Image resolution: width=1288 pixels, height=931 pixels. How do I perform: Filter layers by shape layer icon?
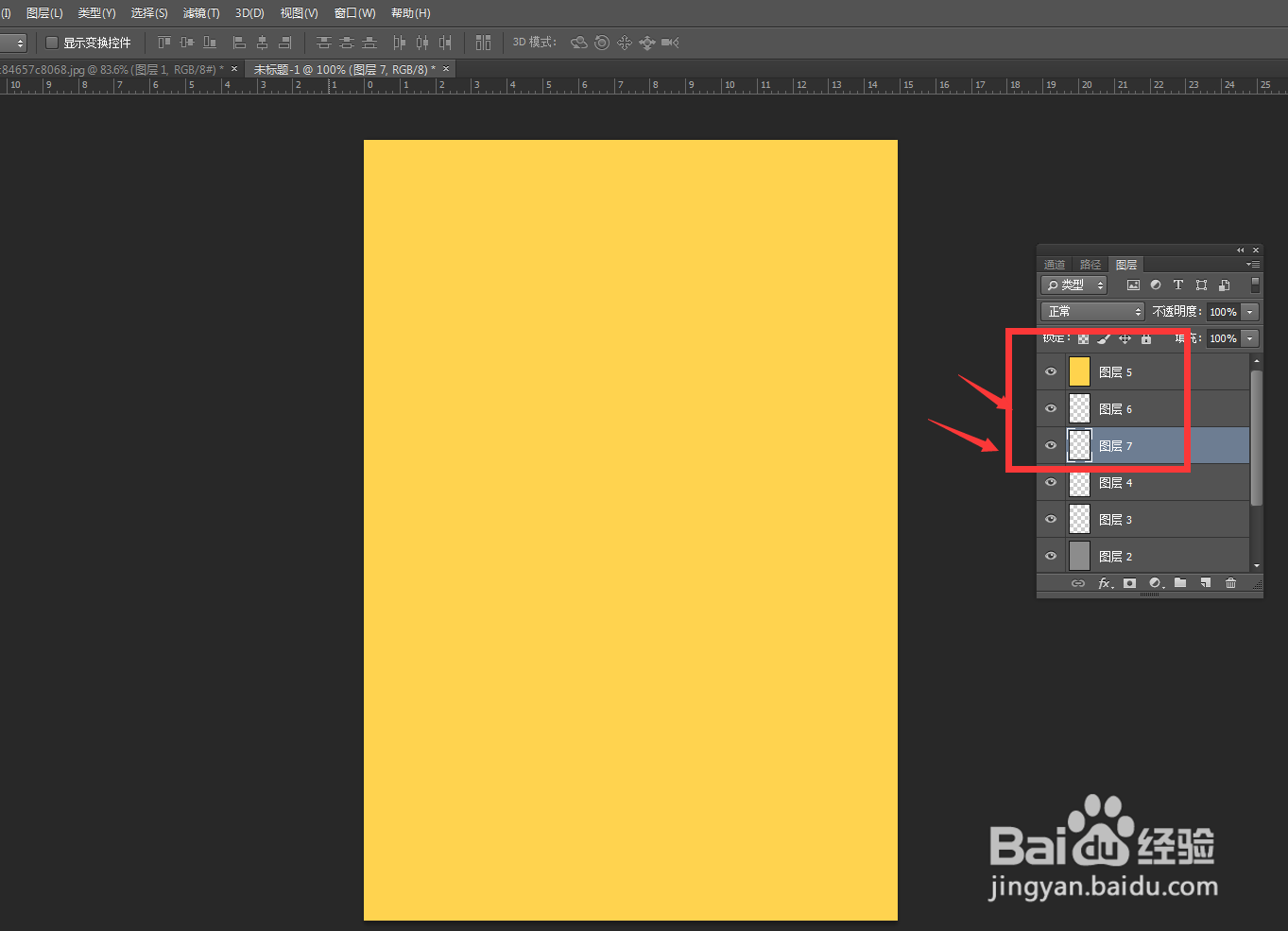tap(1201, 284)
